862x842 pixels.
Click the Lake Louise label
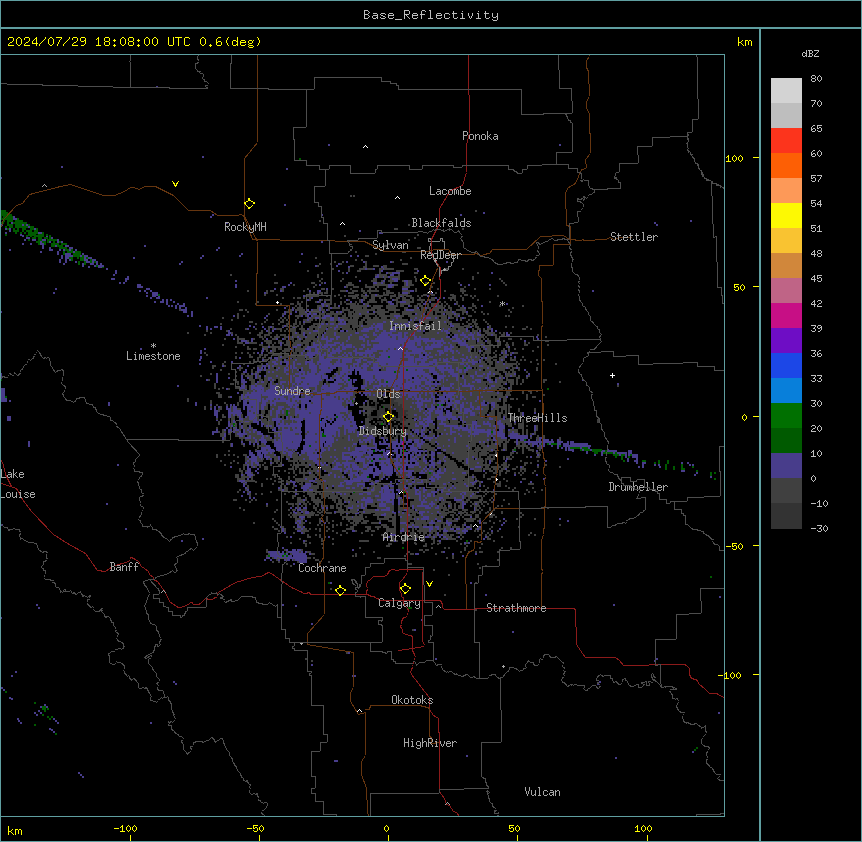pyautogui.click(x=18, y=484)
